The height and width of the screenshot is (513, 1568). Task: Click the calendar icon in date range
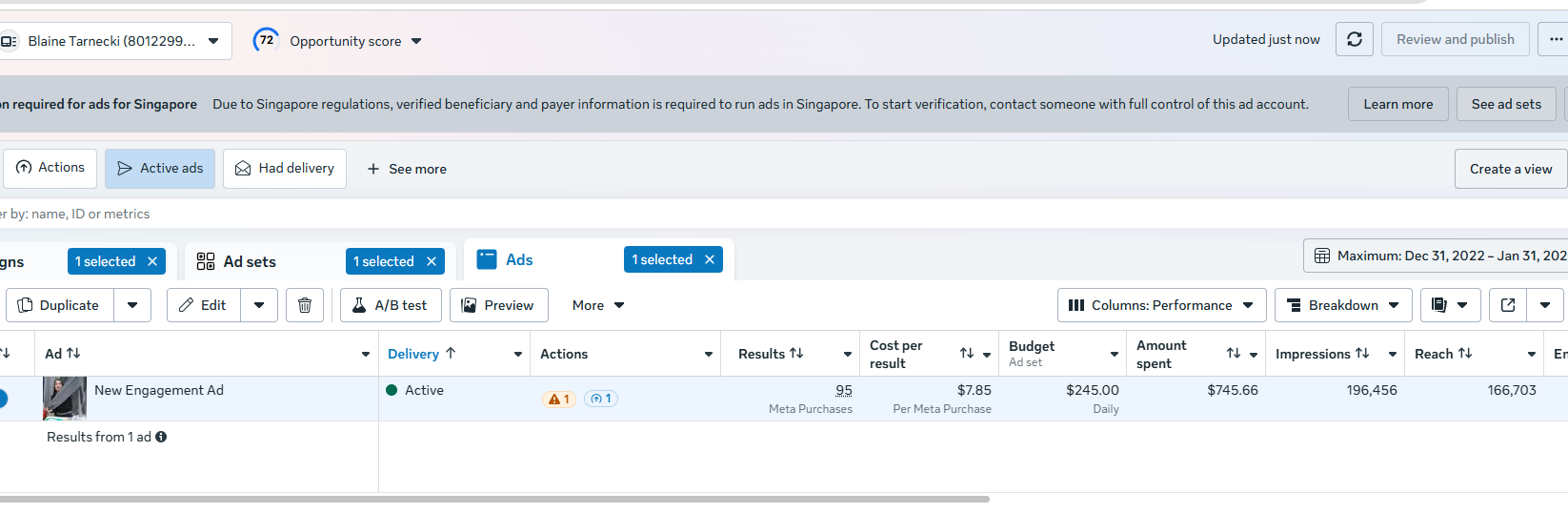(x=1322, y=256)
